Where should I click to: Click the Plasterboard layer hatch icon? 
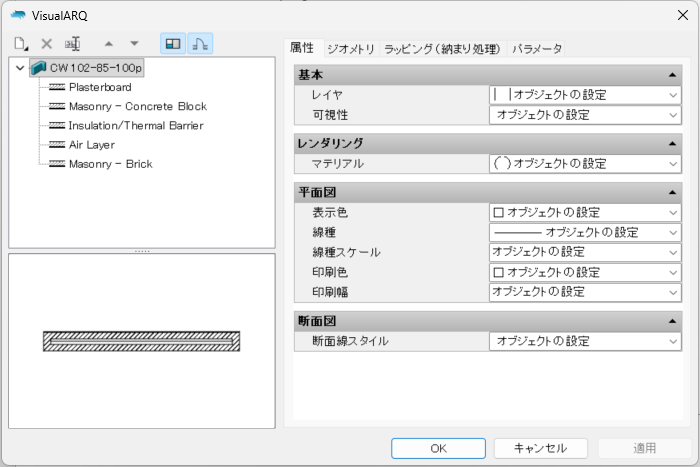[x=57, y=87]
